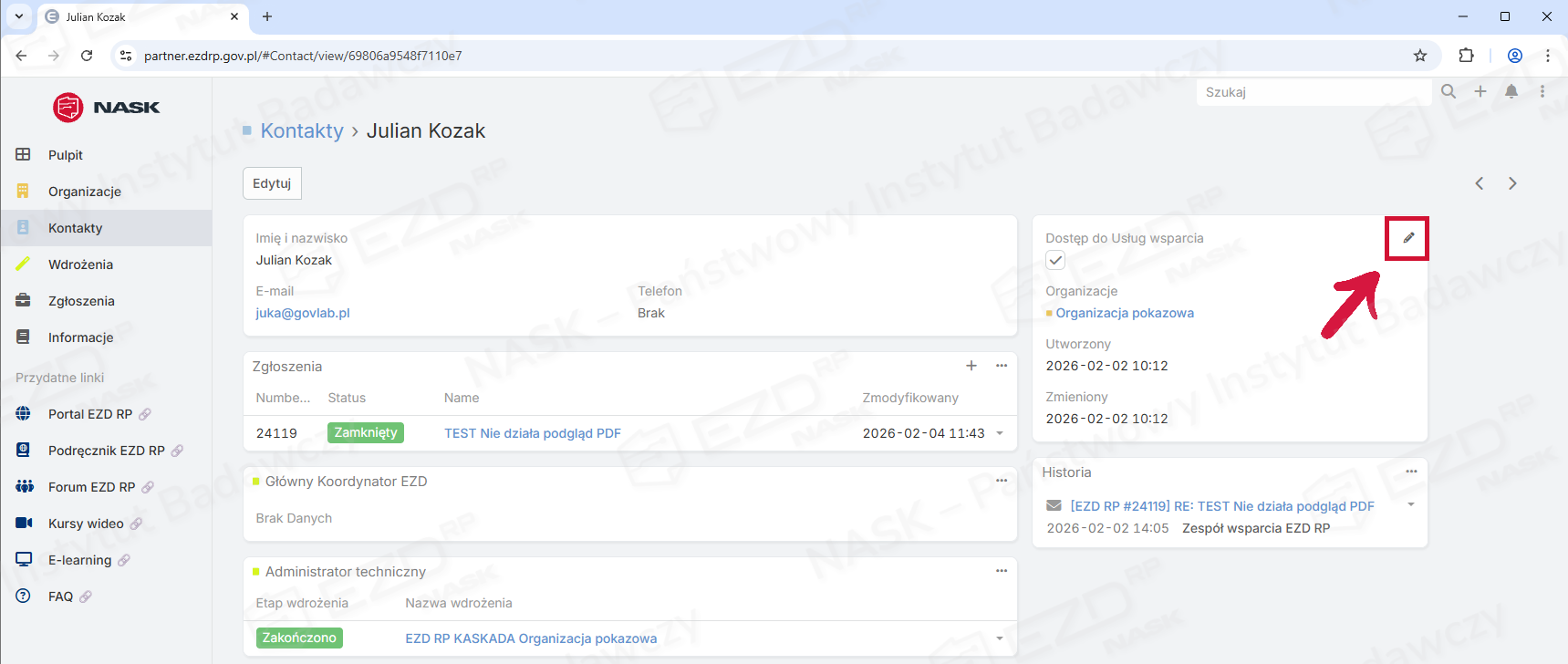Image resolution: width=1568 pixels, height=664 pixels.
Task: Open Zgłoszenia panel three-dot menu
Action: [x=1002, y=366]
